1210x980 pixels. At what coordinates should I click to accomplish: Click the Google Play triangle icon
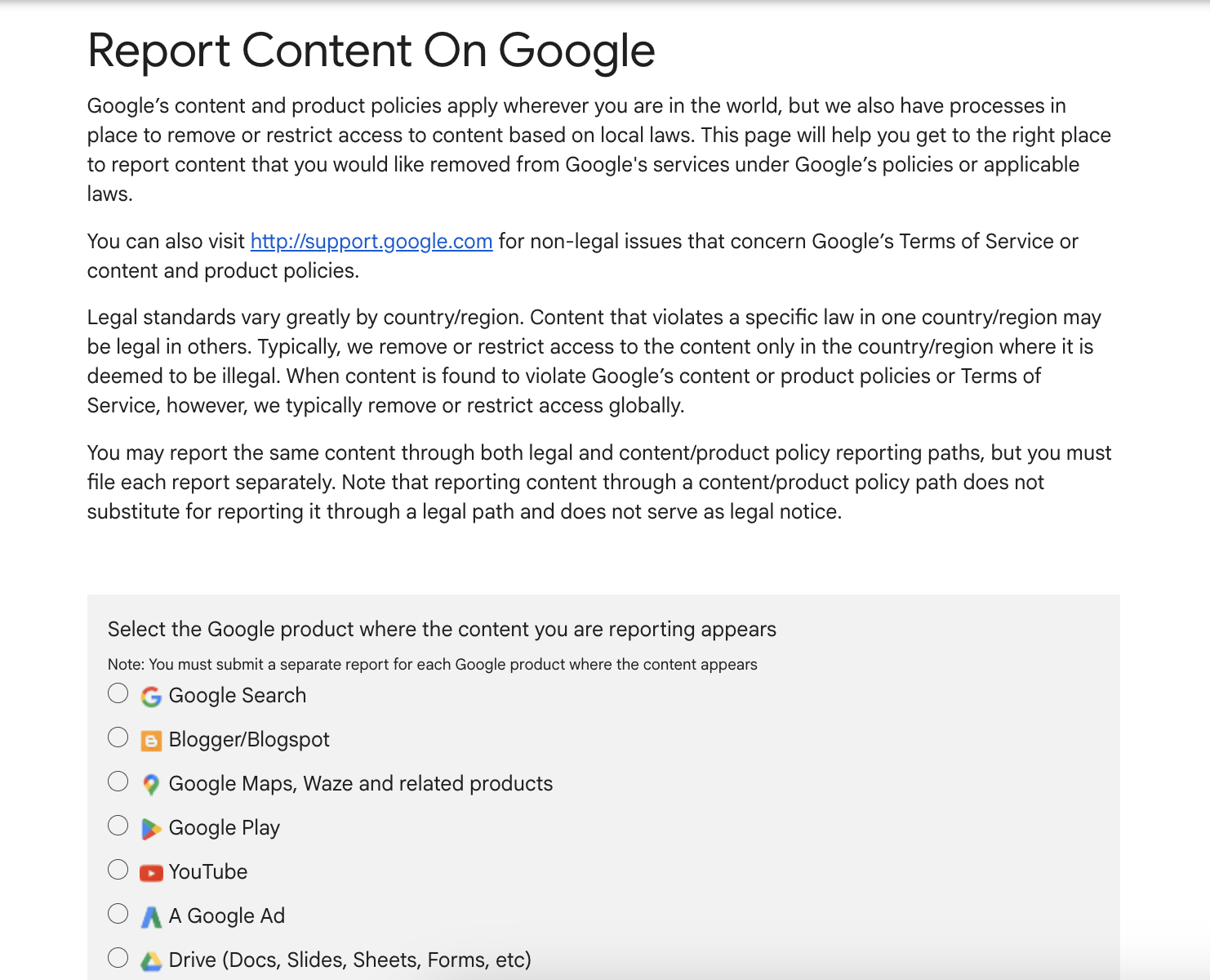tap(151, 829)
